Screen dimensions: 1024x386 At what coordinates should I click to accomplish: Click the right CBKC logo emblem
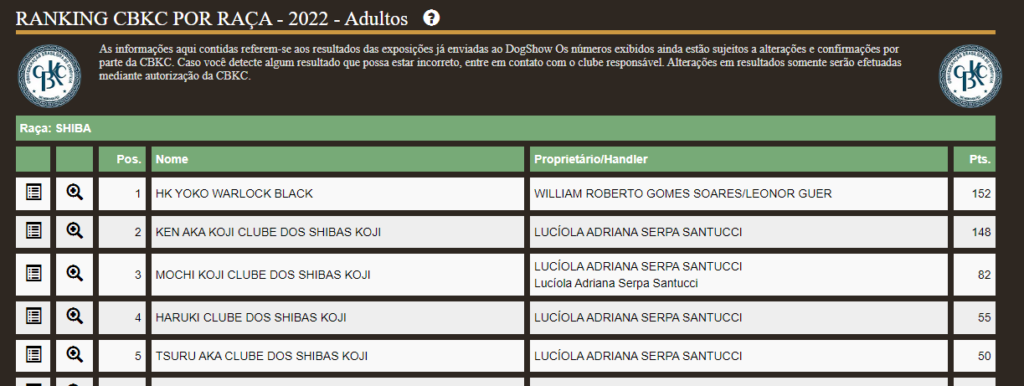coord(970,76)
